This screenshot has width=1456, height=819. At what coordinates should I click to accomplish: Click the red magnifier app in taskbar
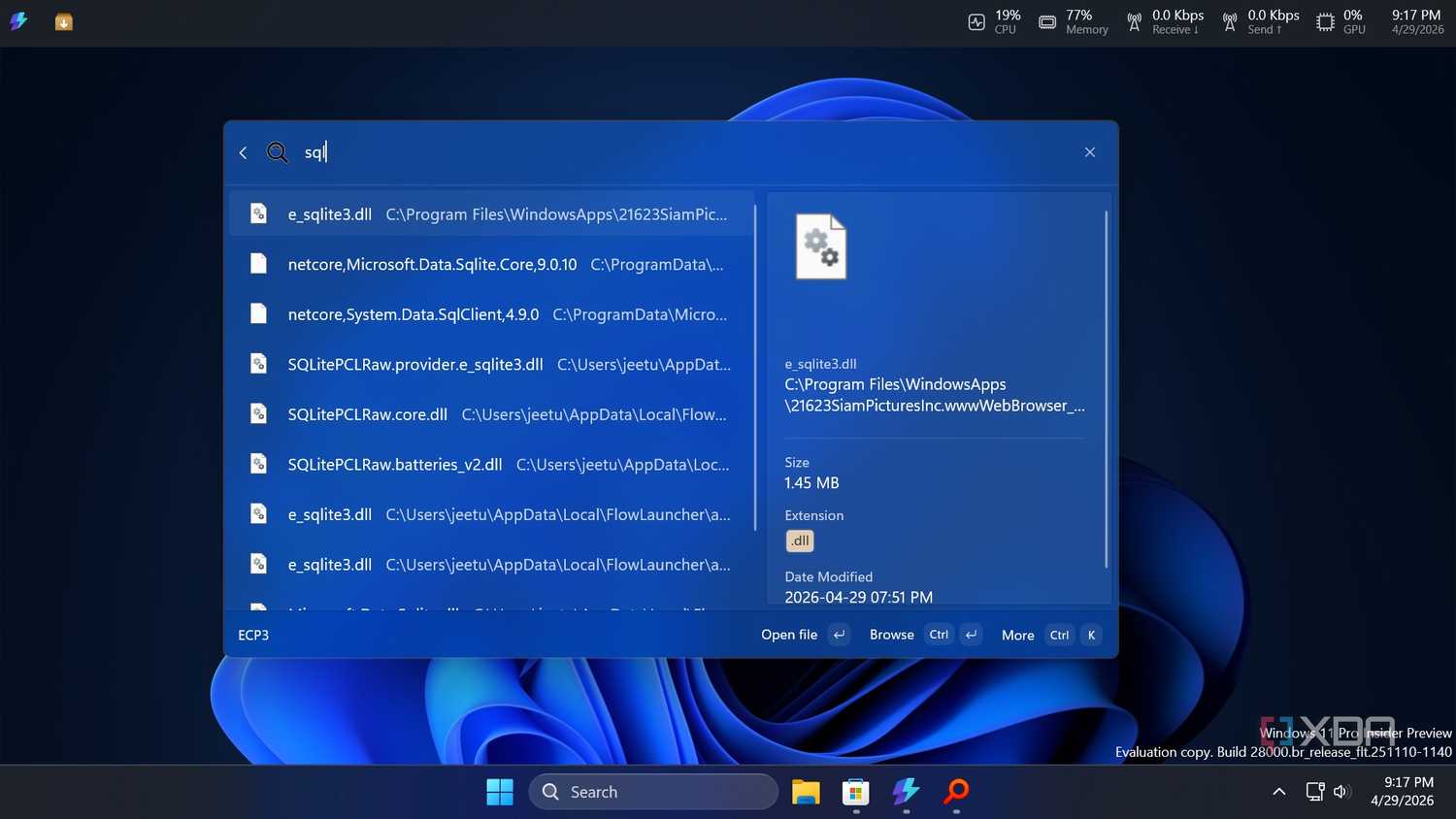[x=956, y=792]
